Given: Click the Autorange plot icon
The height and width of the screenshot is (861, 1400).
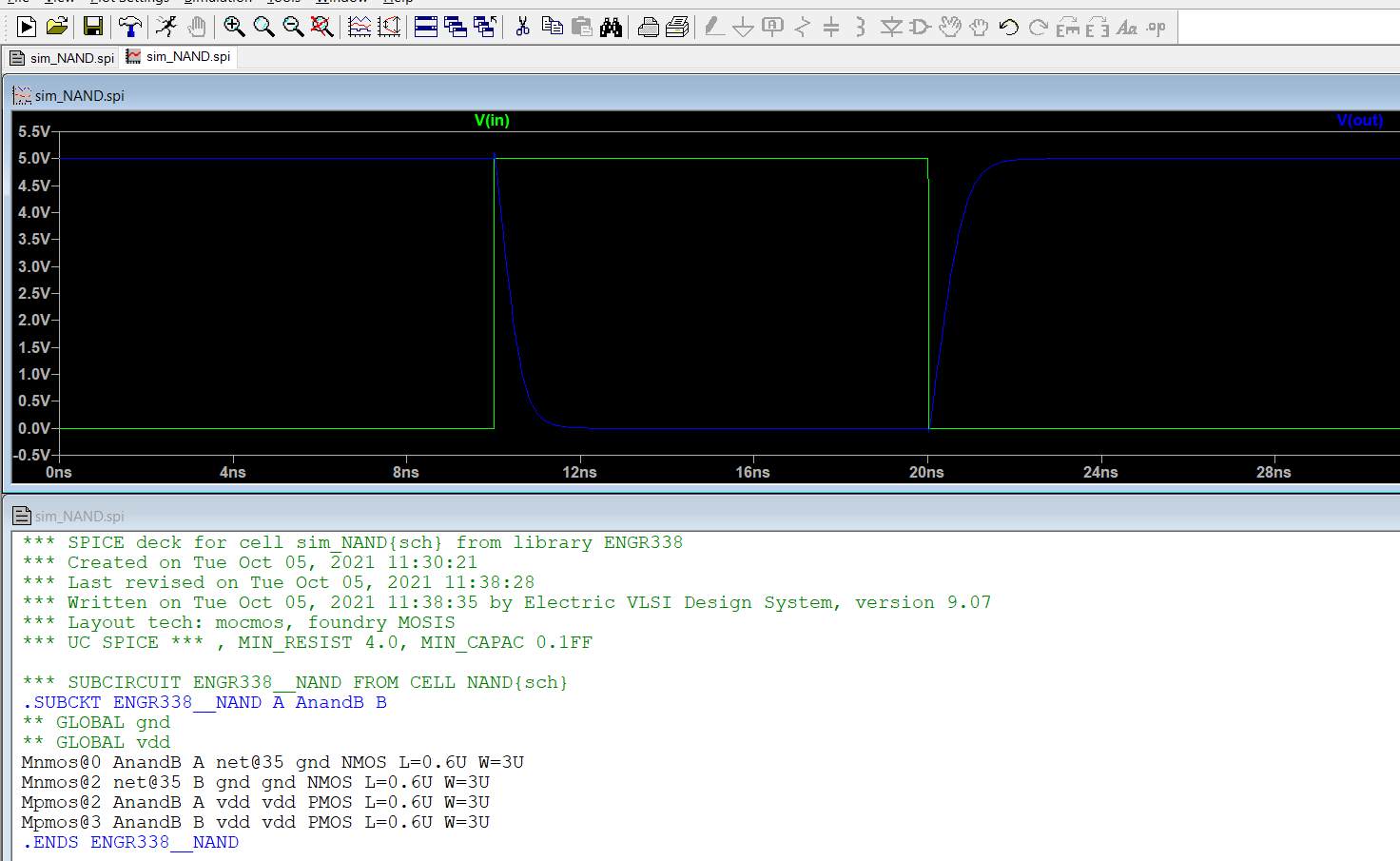Looking at the screenshot, I should click(x=389, y=27).
